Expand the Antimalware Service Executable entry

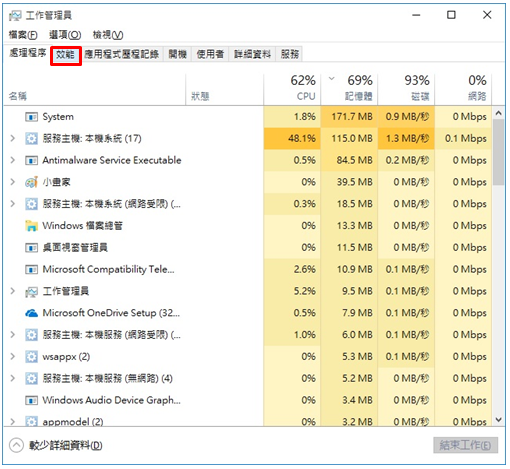[13, 160]
